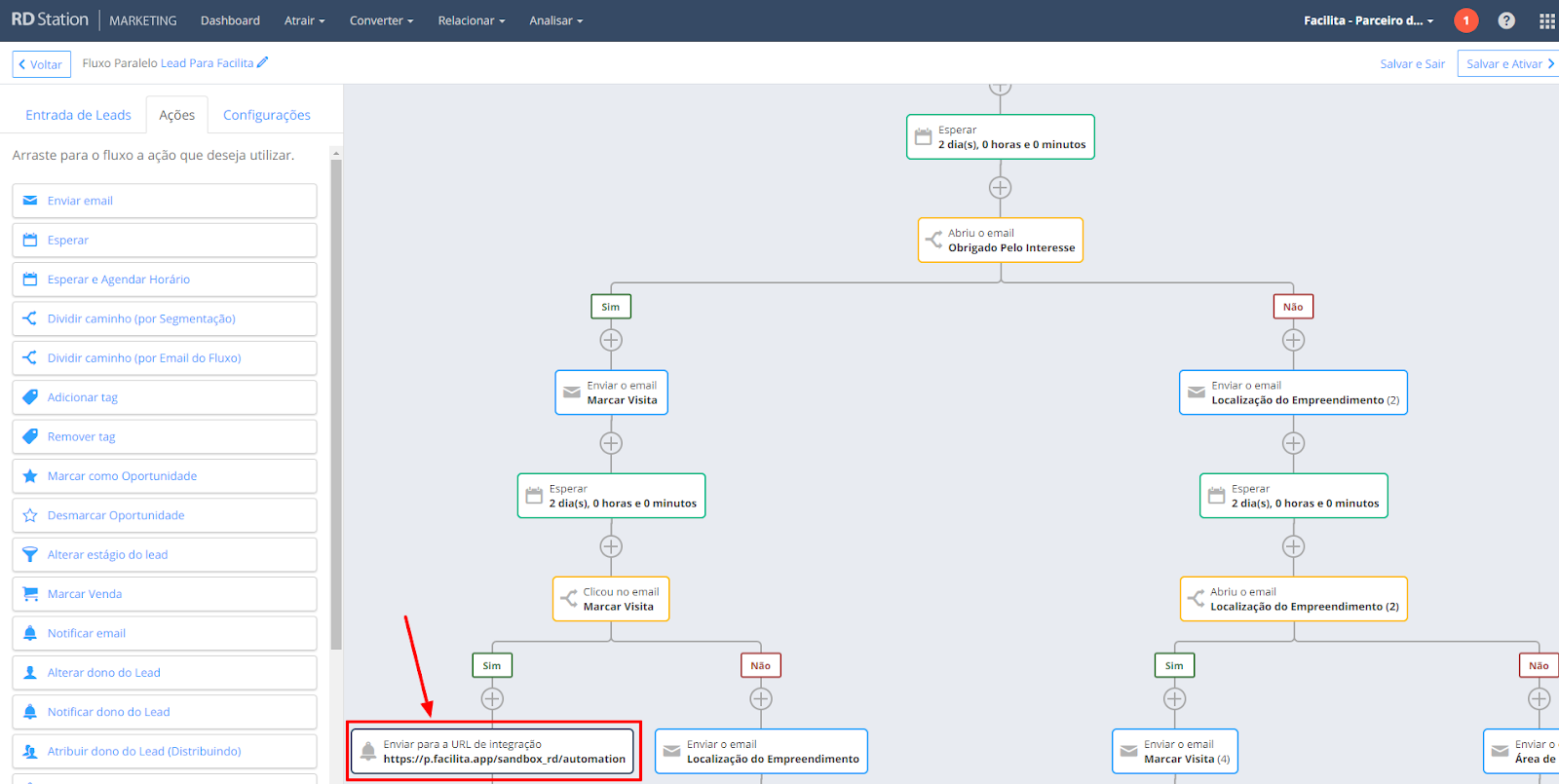
Task: Click the Salvar e Ativar button
Action: (x=1507, y=64)
